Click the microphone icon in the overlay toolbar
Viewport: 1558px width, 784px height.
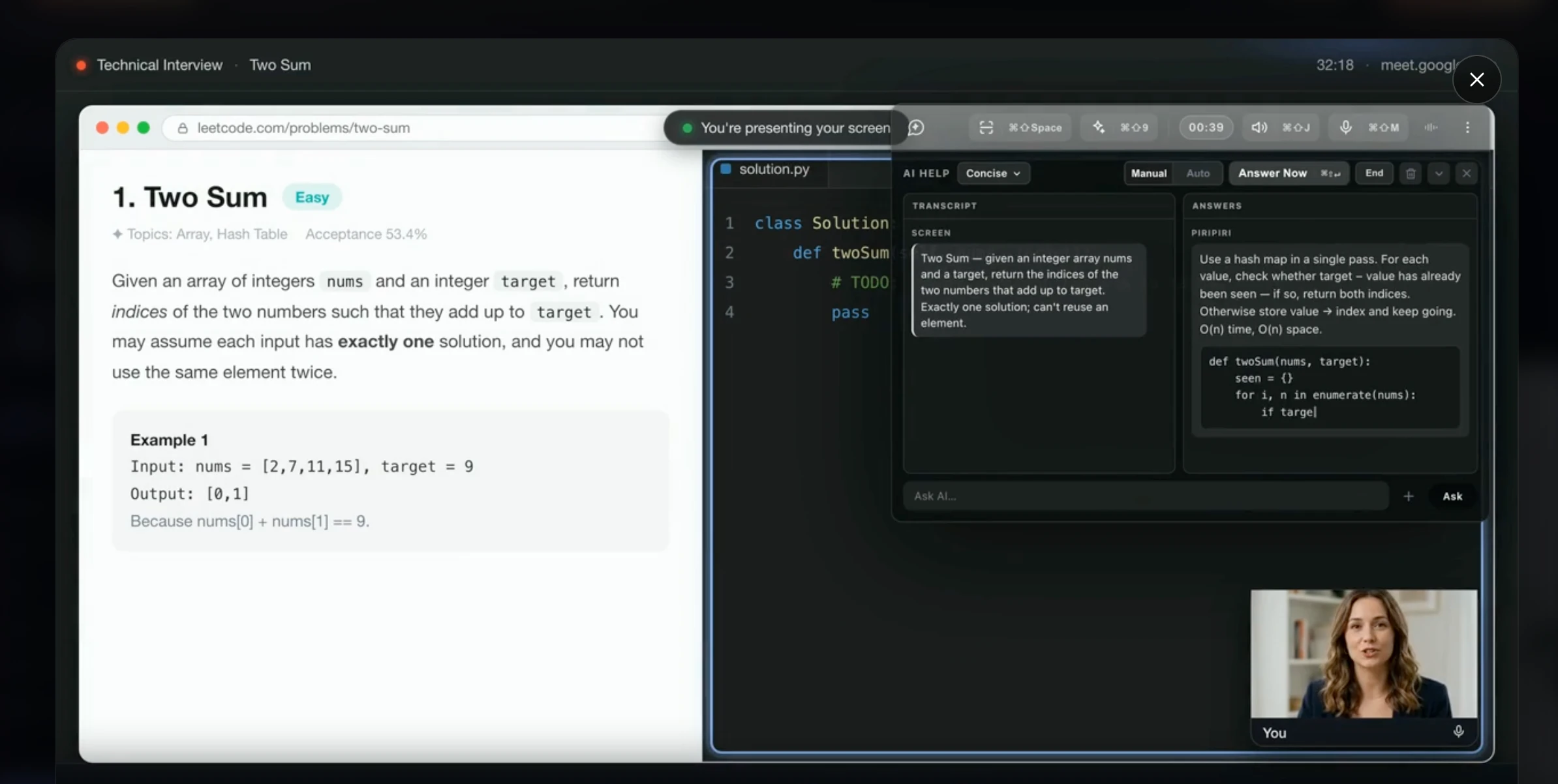point(1345,127)
